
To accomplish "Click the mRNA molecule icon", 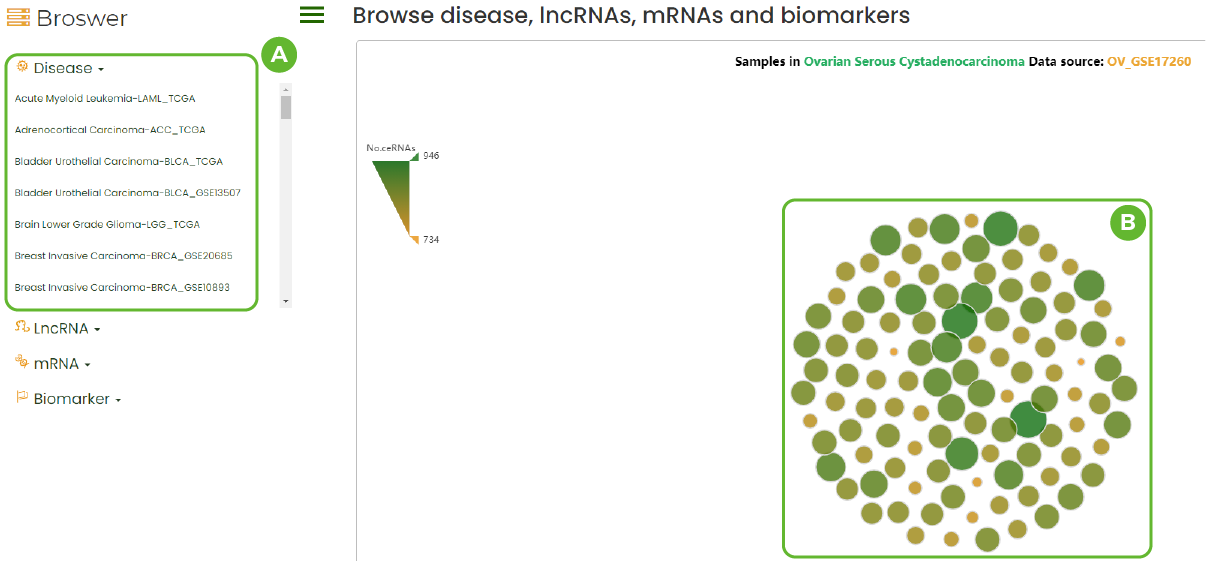I will tap(22, 362).
